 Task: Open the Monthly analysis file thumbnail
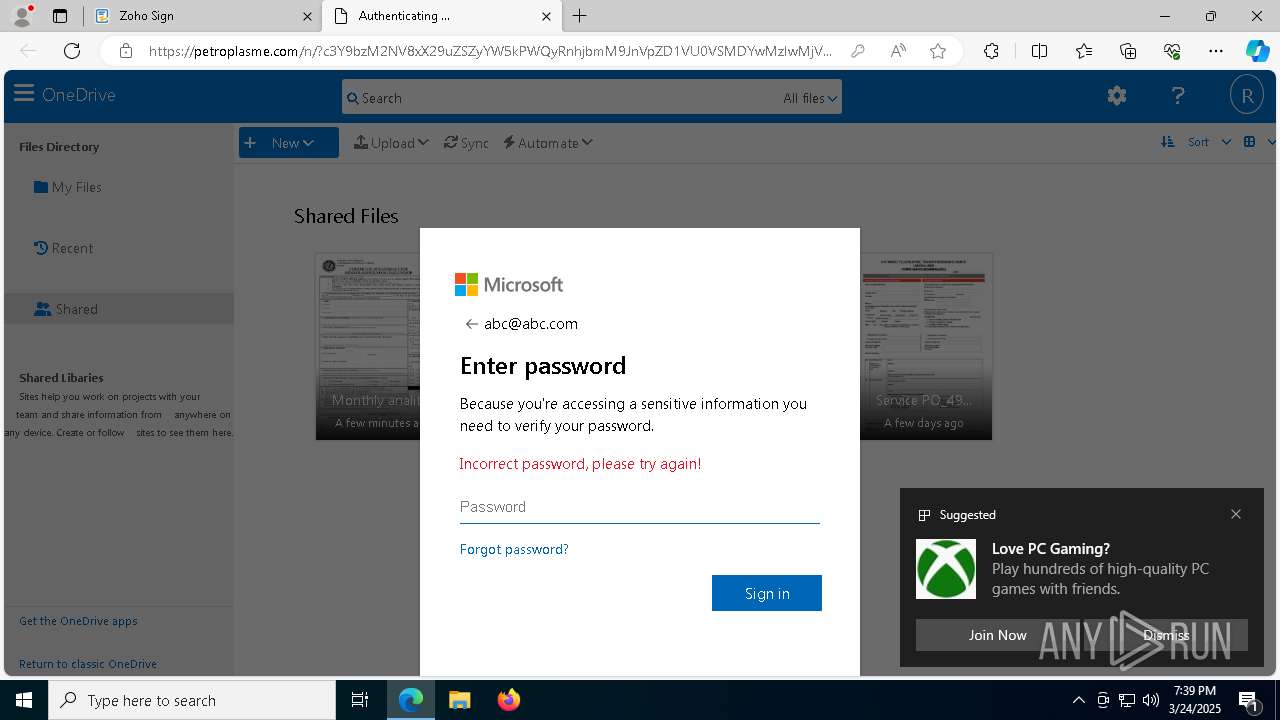(368, 346)
